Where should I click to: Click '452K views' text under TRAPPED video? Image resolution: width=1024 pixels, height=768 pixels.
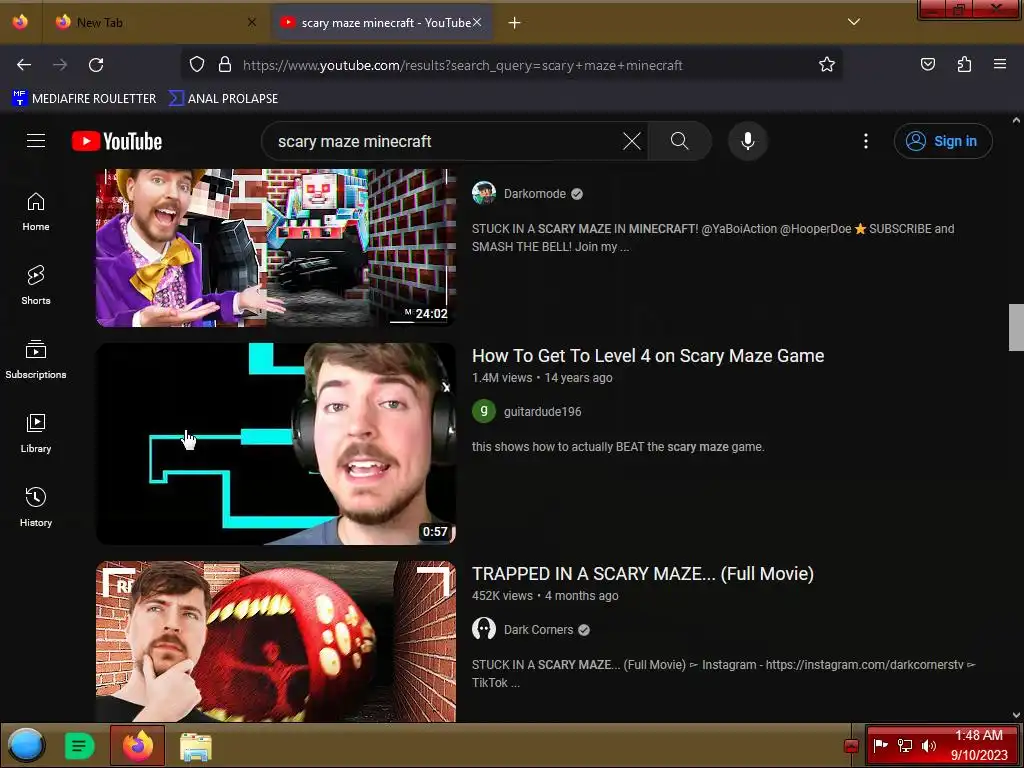[x=502, y=596]
